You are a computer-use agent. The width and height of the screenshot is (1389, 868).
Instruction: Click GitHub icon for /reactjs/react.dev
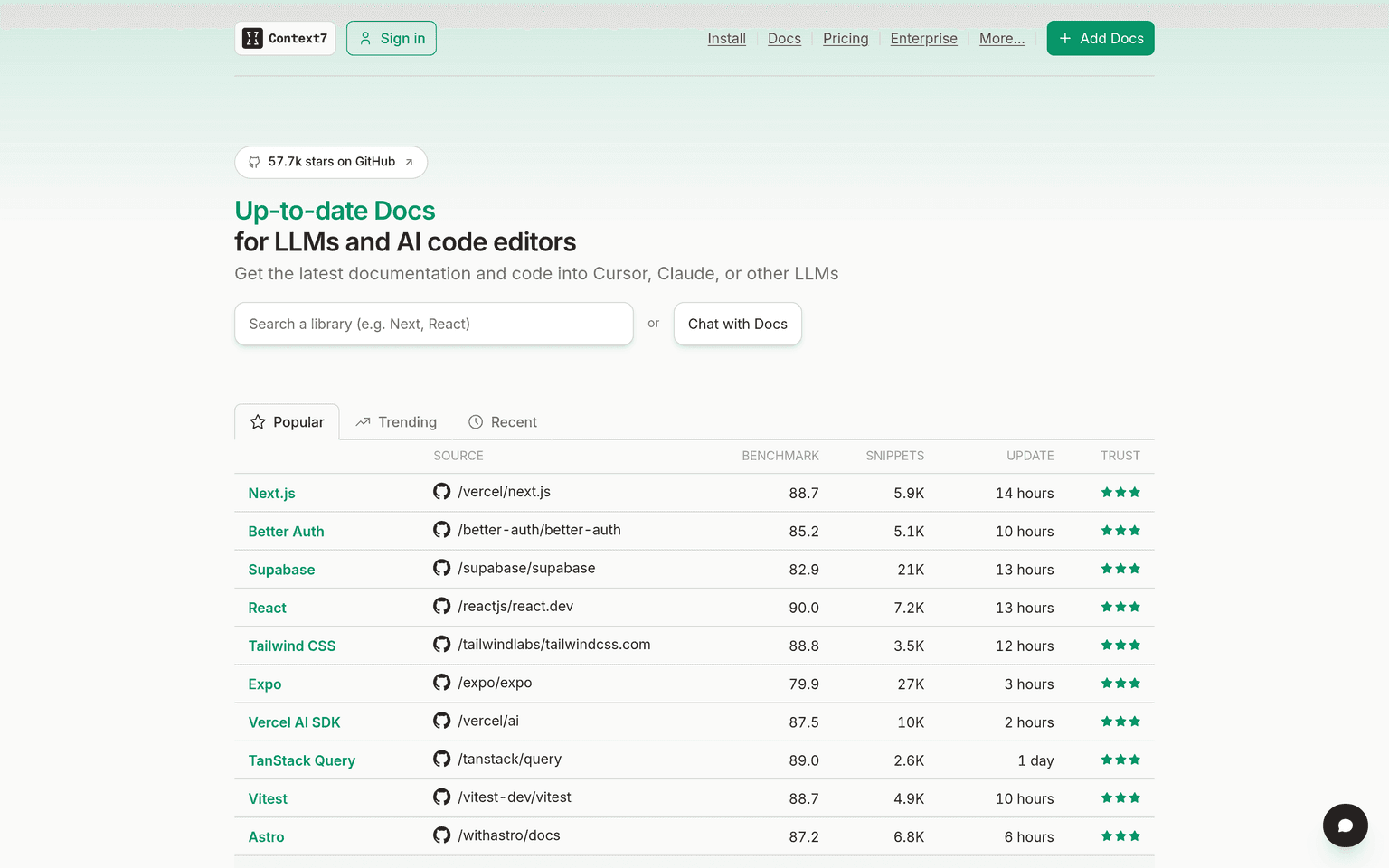(x=441, y=606)
